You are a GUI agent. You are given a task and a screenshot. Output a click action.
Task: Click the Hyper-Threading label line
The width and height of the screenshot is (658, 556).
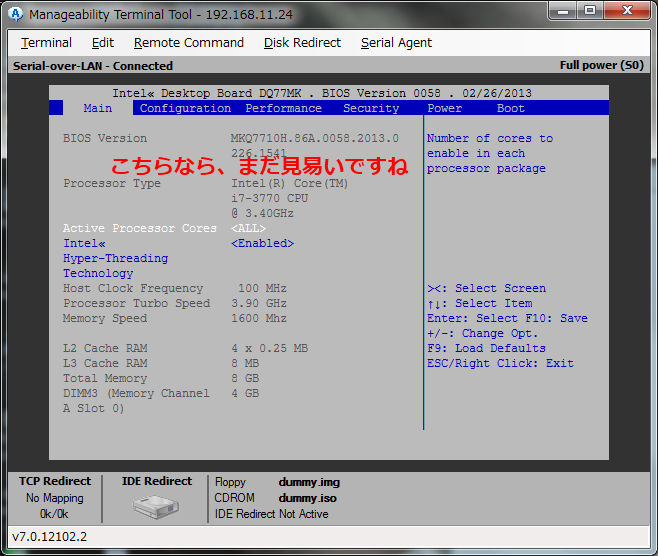(115, 258)
